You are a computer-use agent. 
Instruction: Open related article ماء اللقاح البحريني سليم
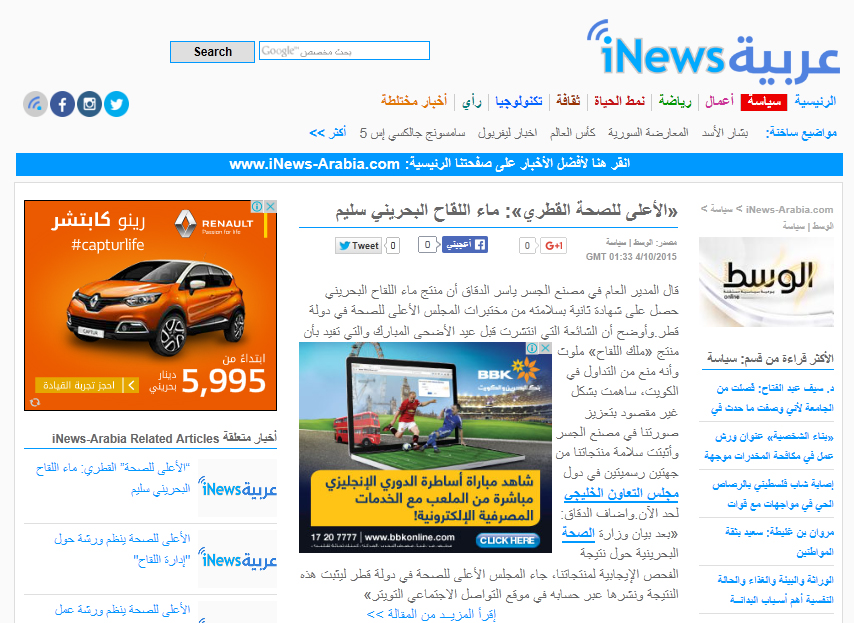pyautogui.click(x=113, y=478)
